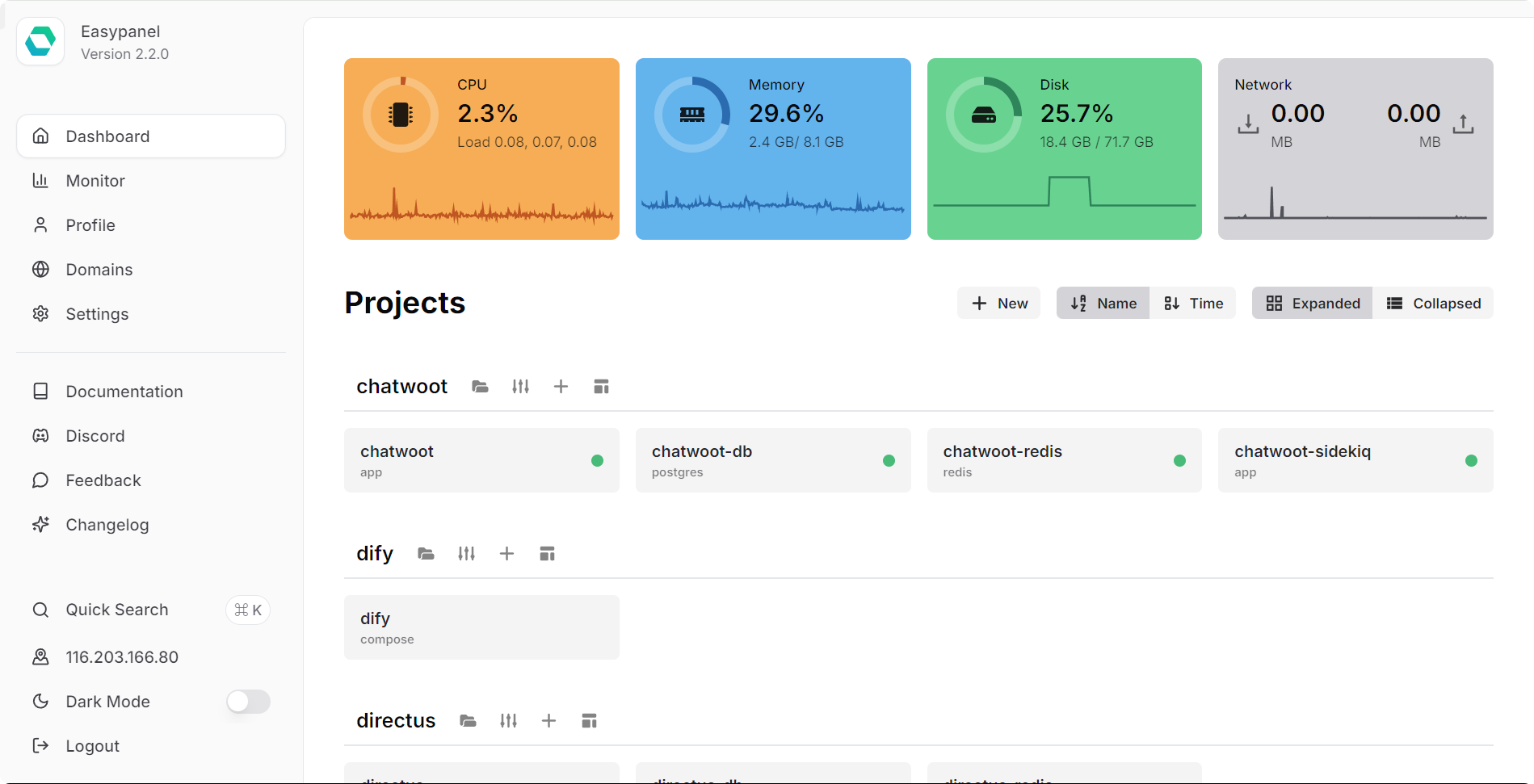Click the moon icon beside Dark Mode

click(40, 701)
